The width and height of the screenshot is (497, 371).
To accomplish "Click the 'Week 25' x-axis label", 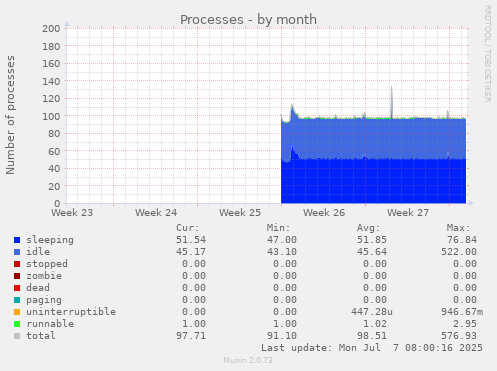I will (x=240, y=213).
